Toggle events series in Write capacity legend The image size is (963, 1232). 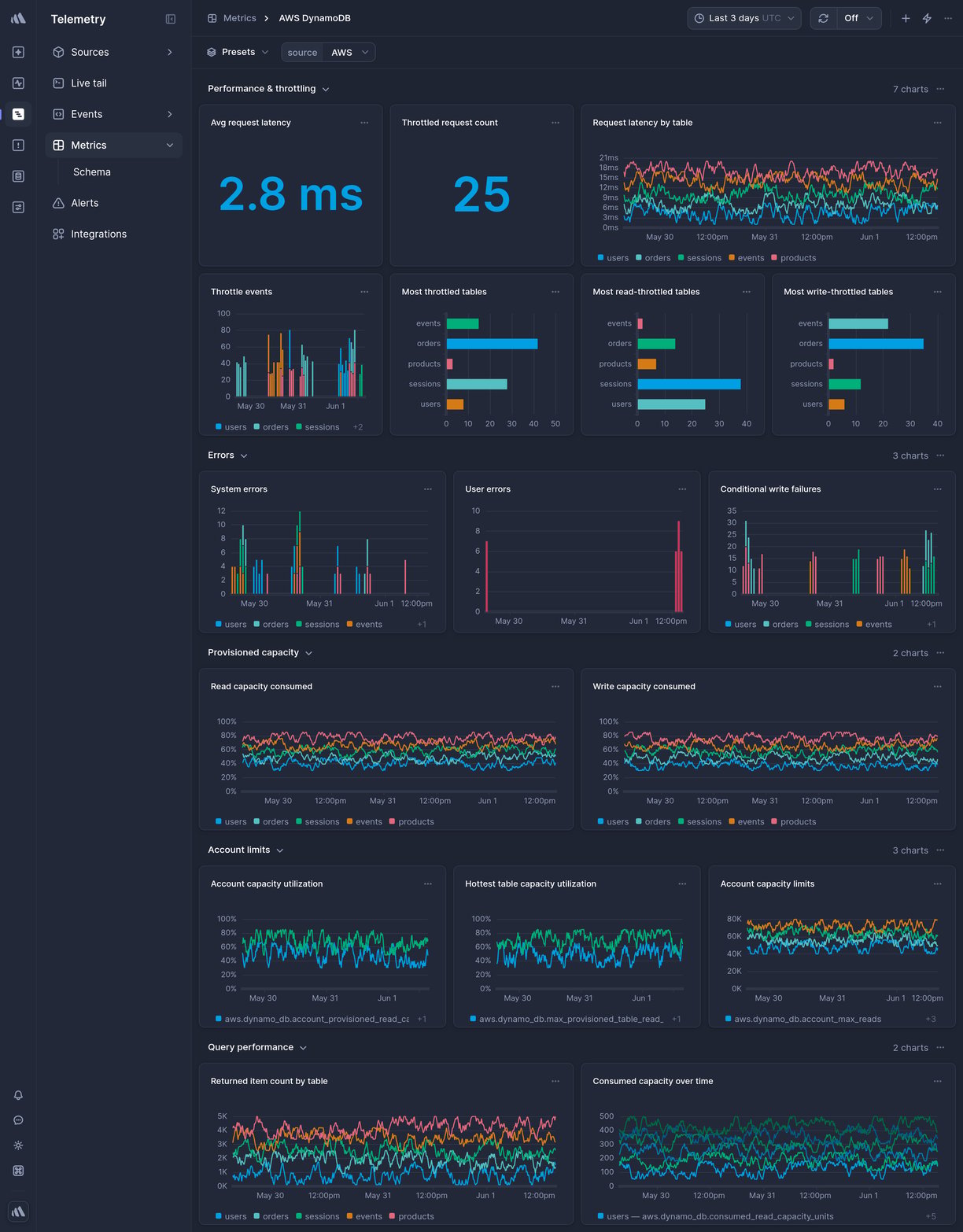(746, 822)
